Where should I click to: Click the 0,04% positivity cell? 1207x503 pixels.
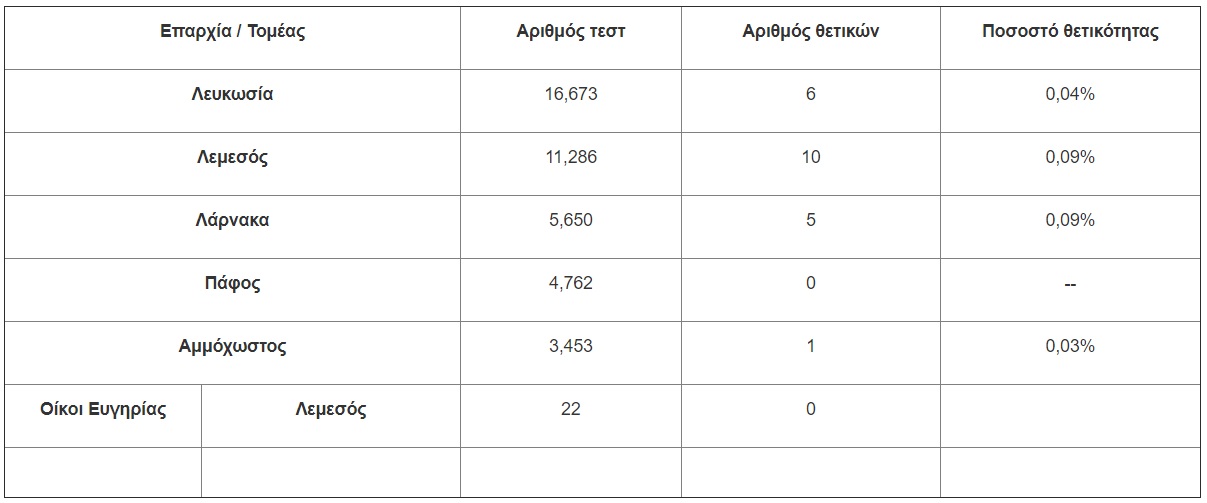(x=1070, y=95)
